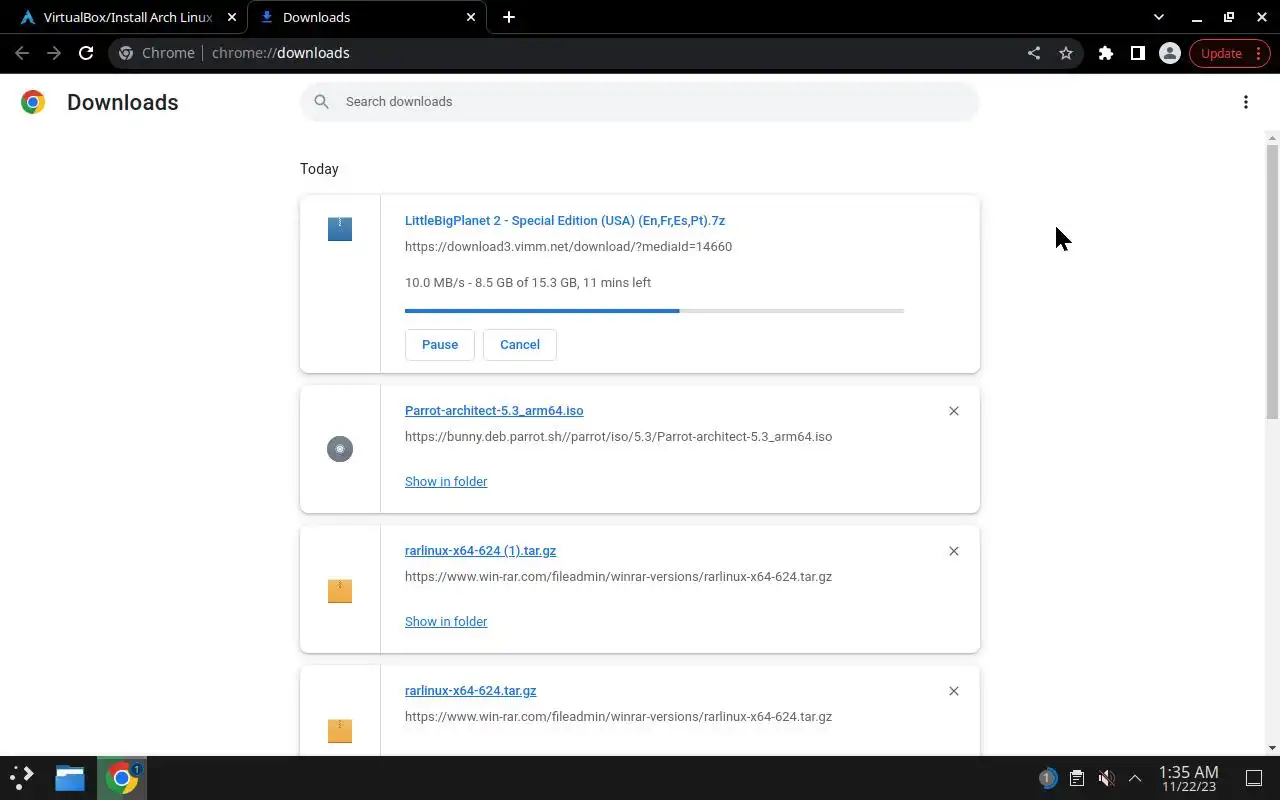The width and height of the screenshot is (1280, 800).
Task: Click the Parrot-architect ISO disc icon
Action: (340, 449)
